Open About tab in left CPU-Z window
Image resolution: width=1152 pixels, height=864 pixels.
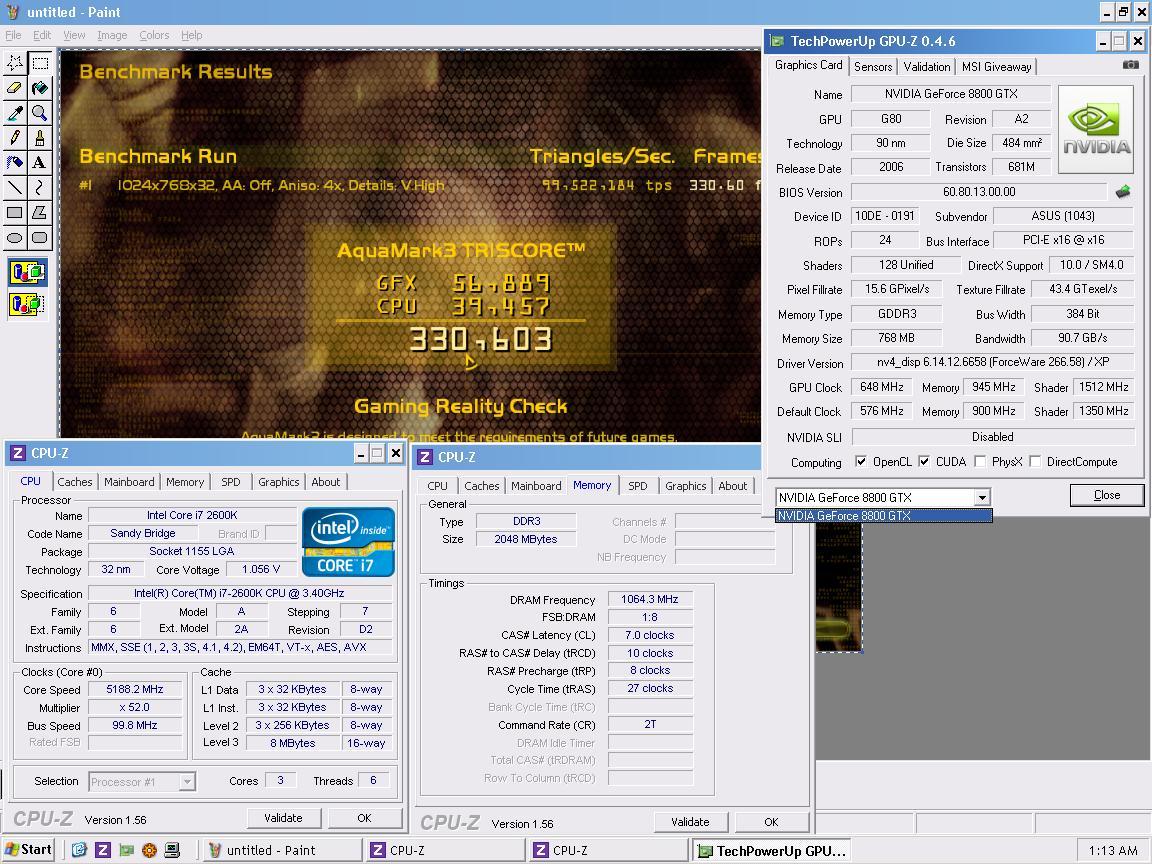coord(325,482)
